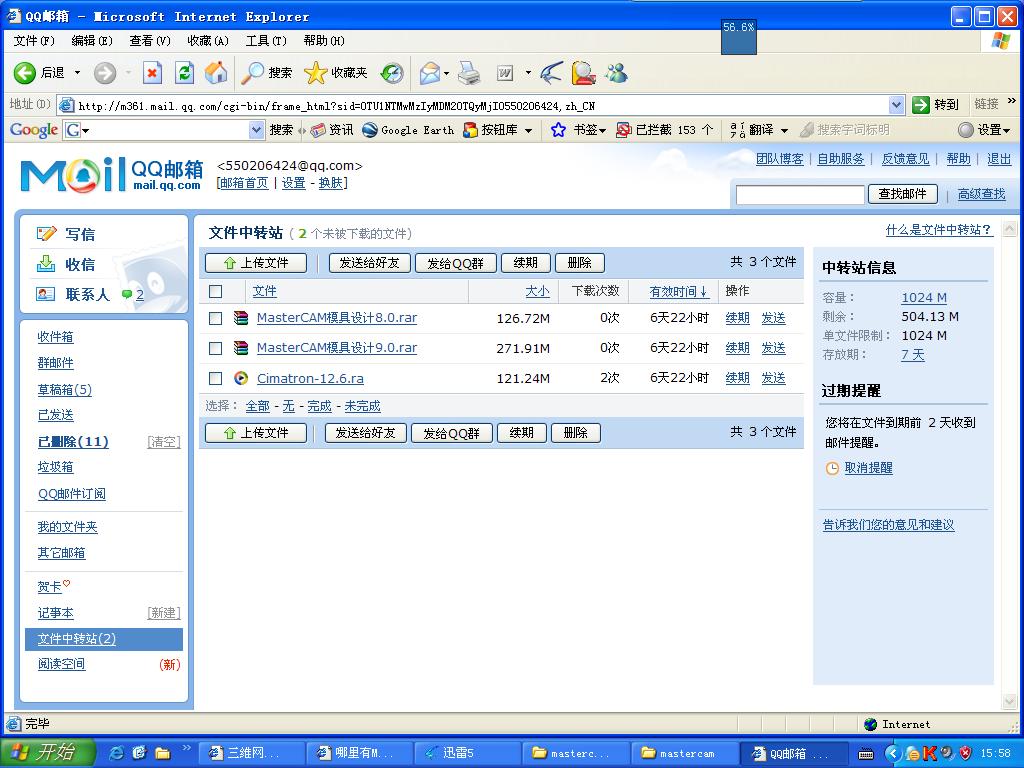Open the Favorites star icon
Screen dimensions: 1024x768
[x=315, y=72]
